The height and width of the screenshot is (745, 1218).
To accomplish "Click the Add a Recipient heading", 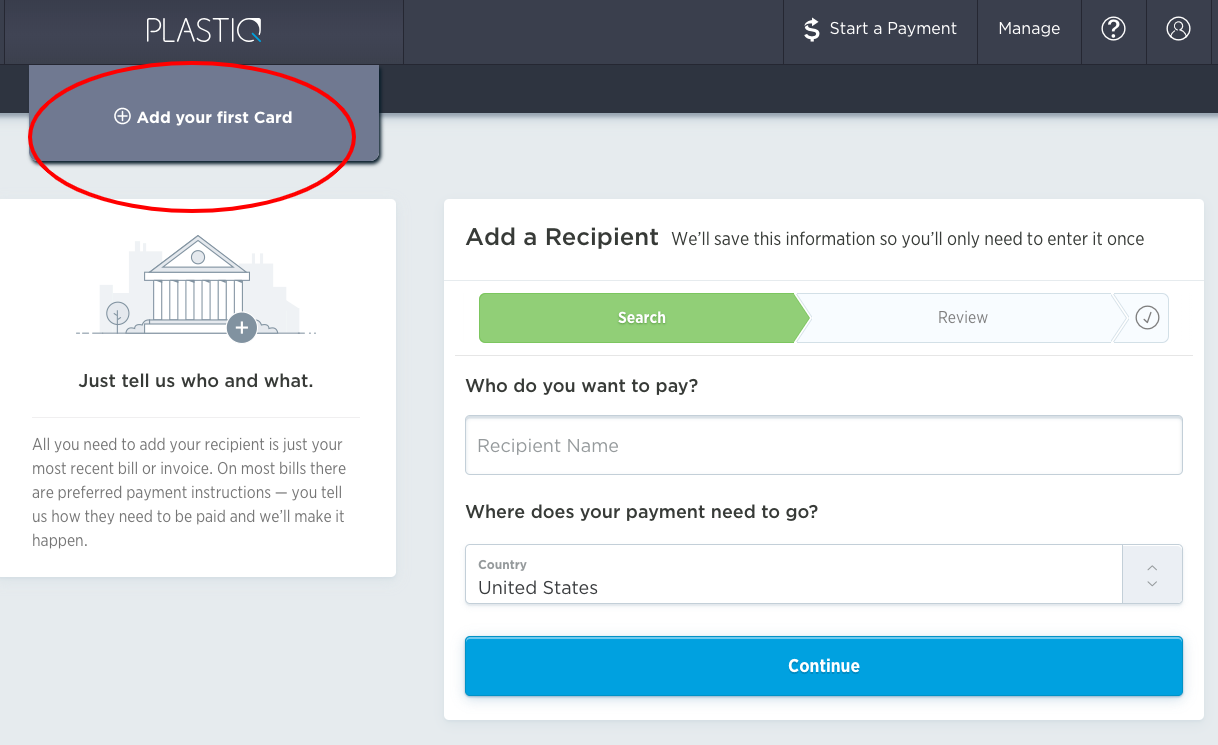I will (562, 238).
